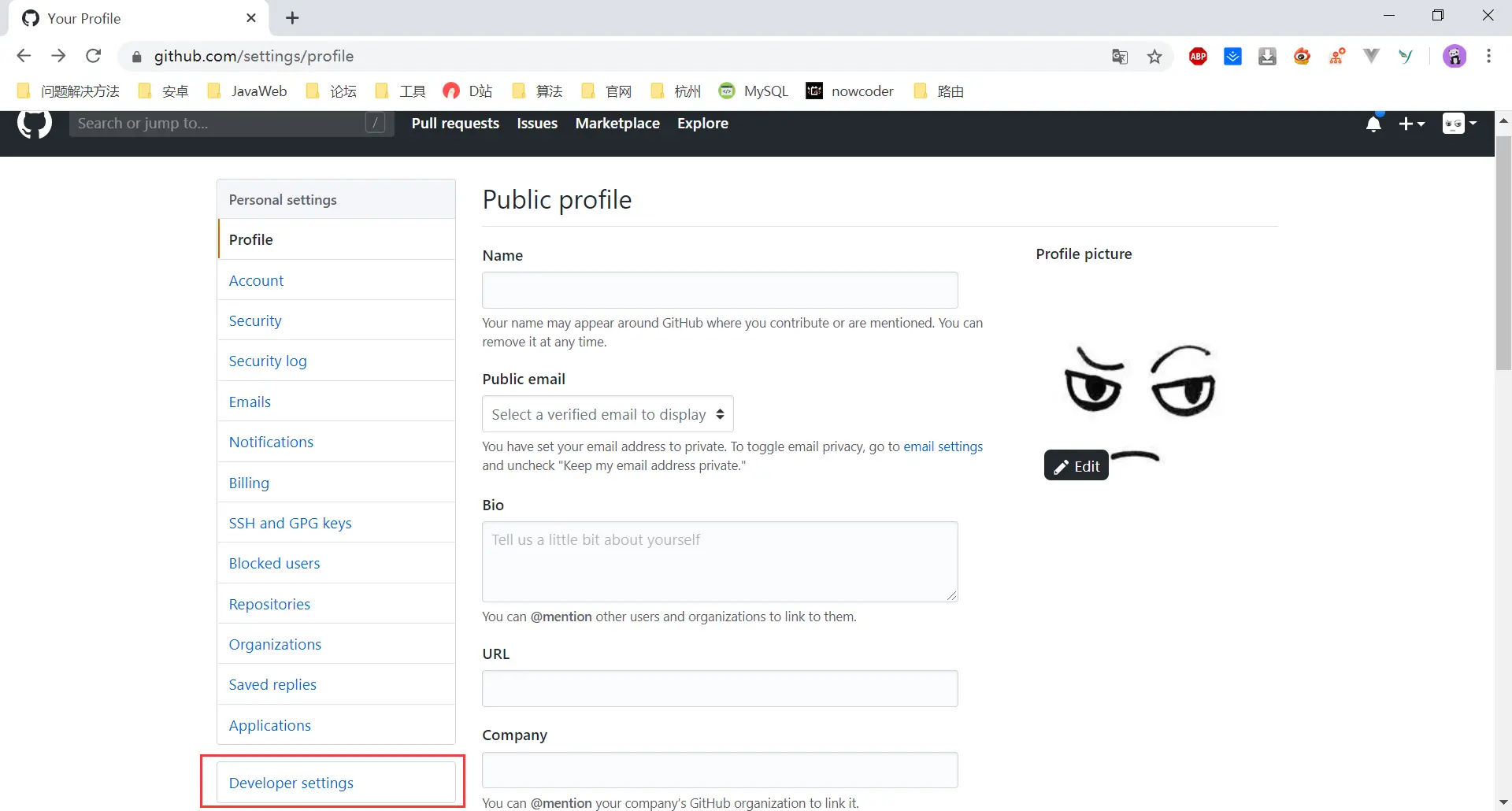Open the verified email display dropdown
Viewport: 1512px width, 811px height.
pos(606,413)
